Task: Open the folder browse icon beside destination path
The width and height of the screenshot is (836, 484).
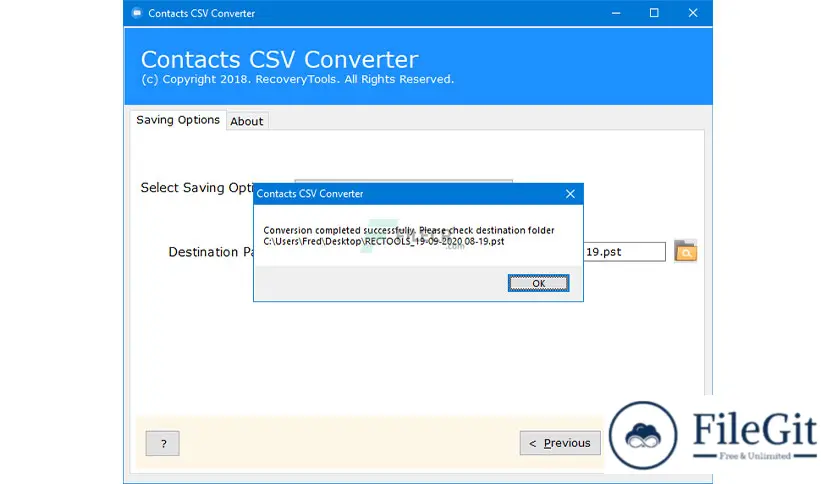Action: point(685,251)
